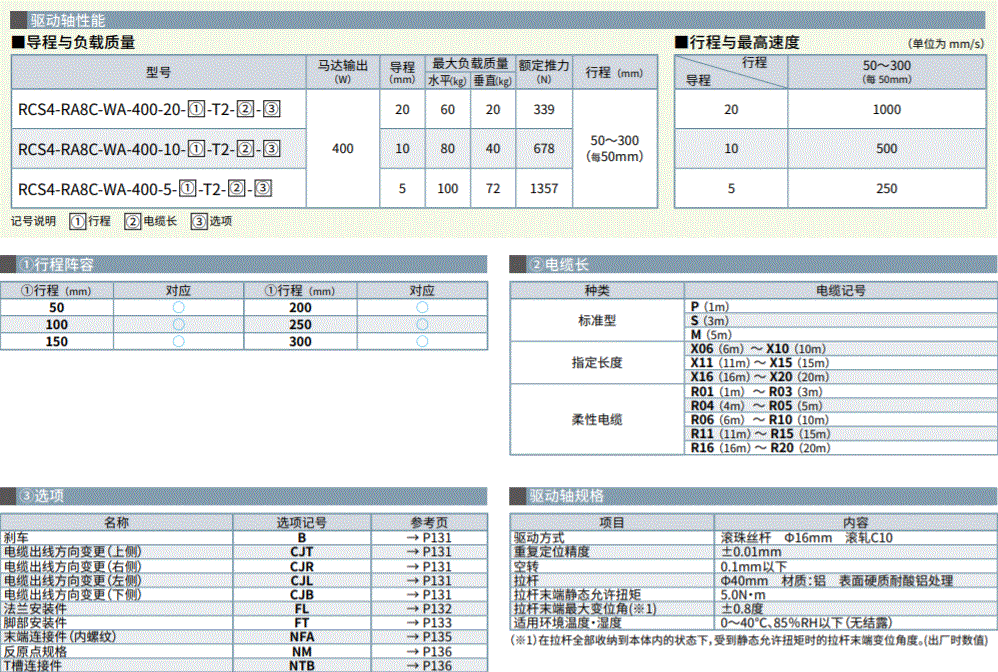
Task: Select the 指定长度 cable type cell
Action: 597,363
